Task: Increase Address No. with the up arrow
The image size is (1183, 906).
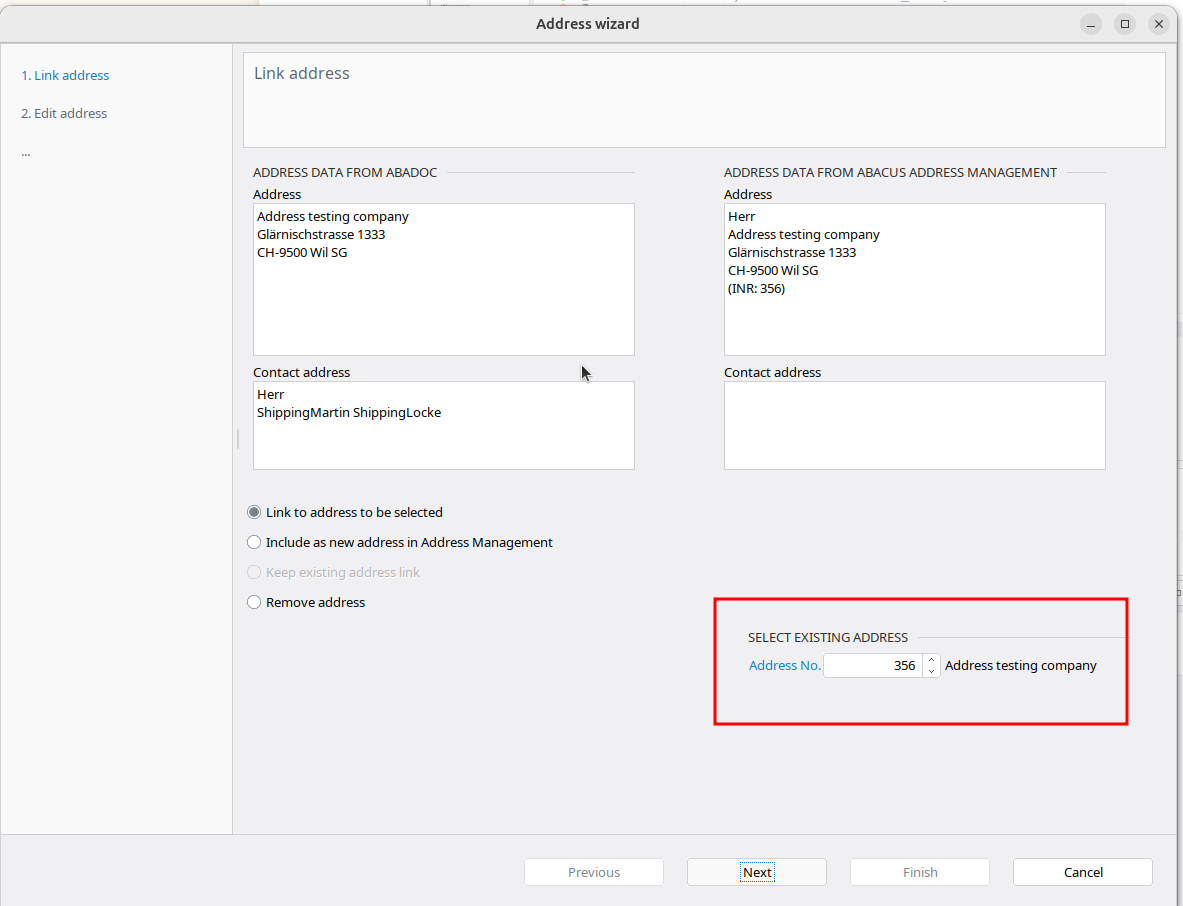Action: point(932,660)
